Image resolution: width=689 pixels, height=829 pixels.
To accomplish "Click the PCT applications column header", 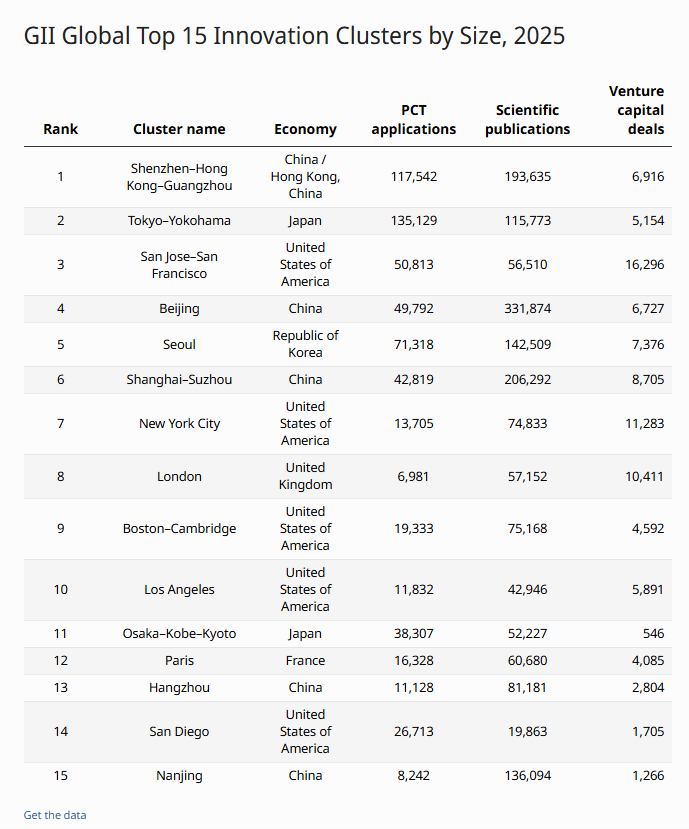I will (414, 119).
